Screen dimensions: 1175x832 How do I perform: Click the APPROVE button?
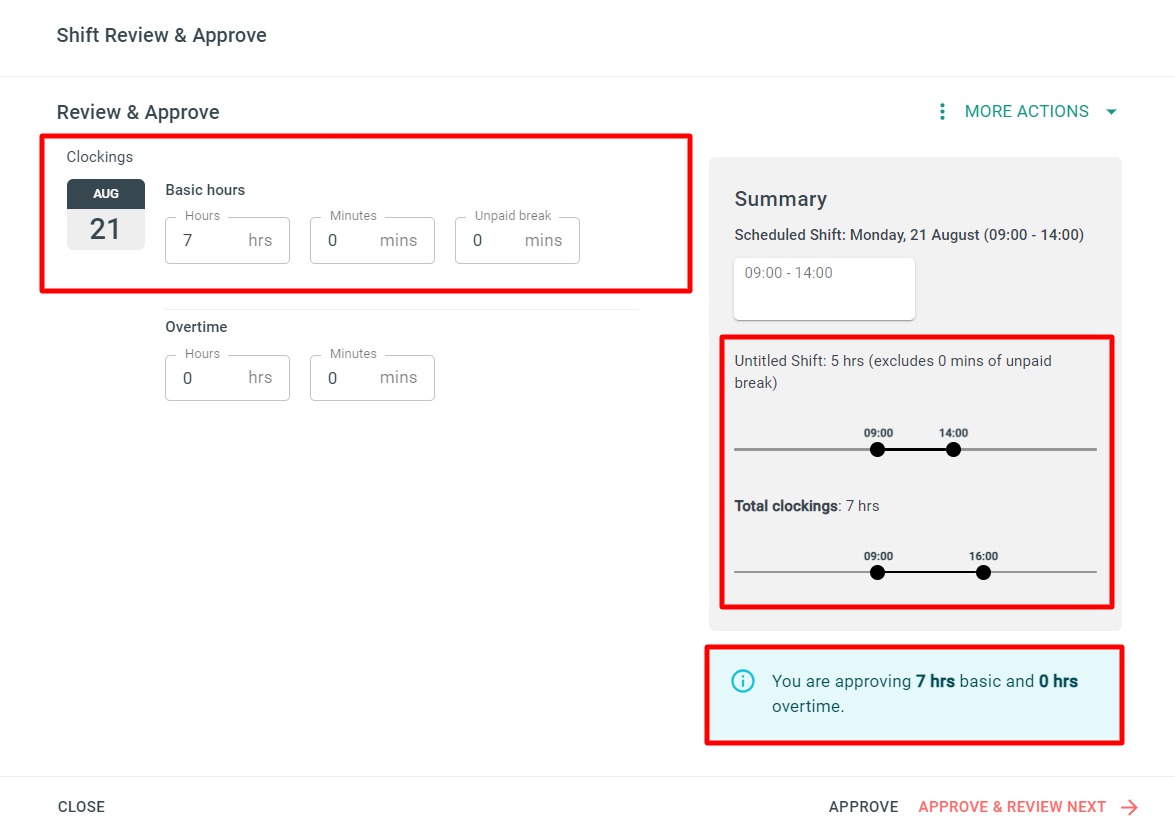click(x=863, y=807)
